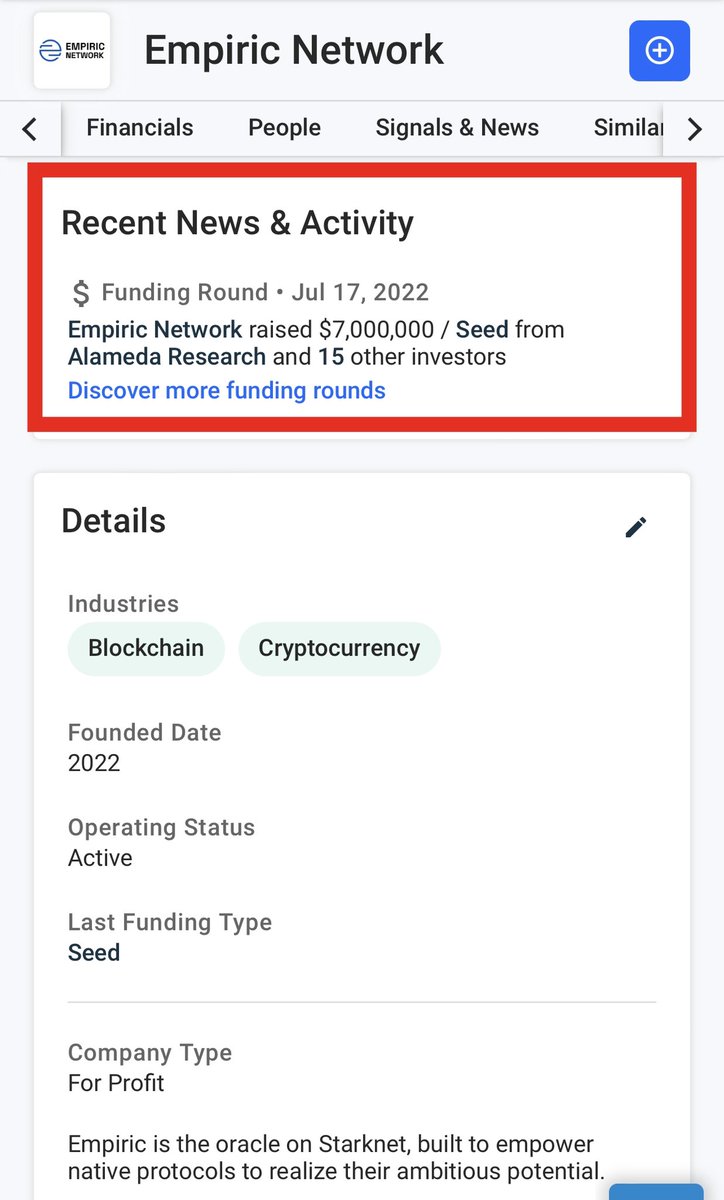724x1200 pixels.
Task: View the 15 other investors link
Action: [330, 357]
